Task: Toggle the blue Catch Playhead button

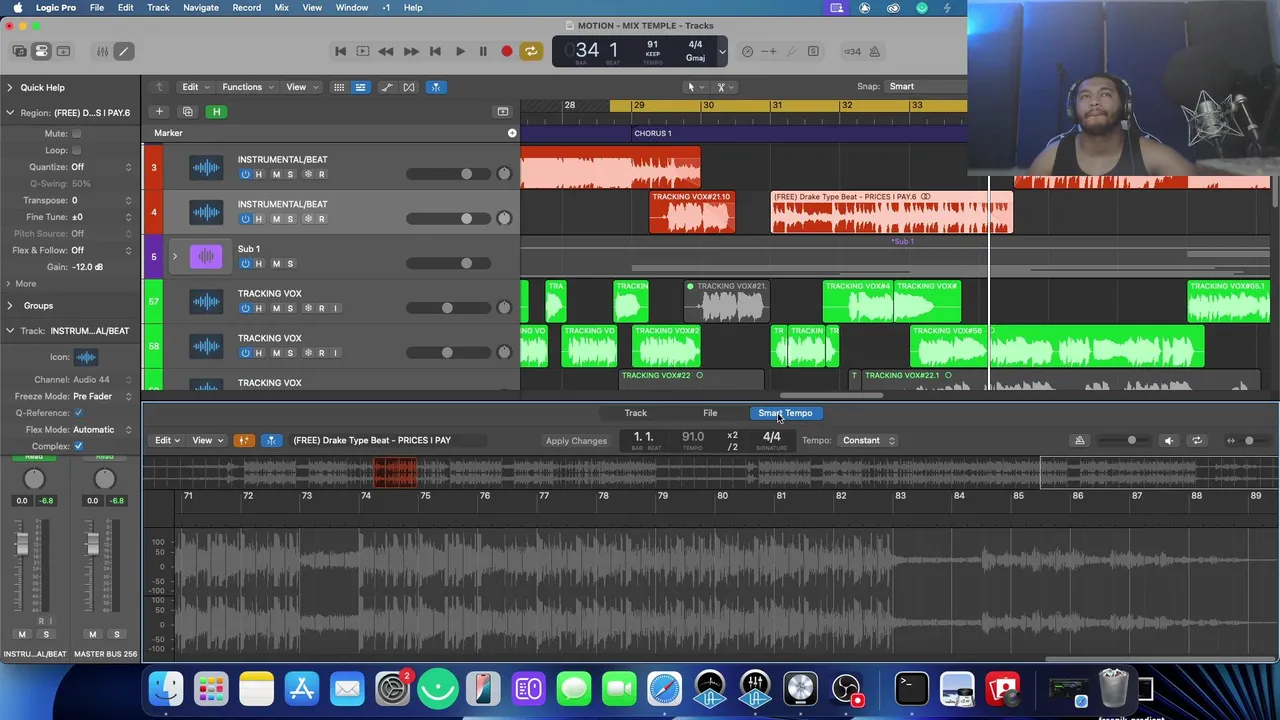Action: click(436, 87)
